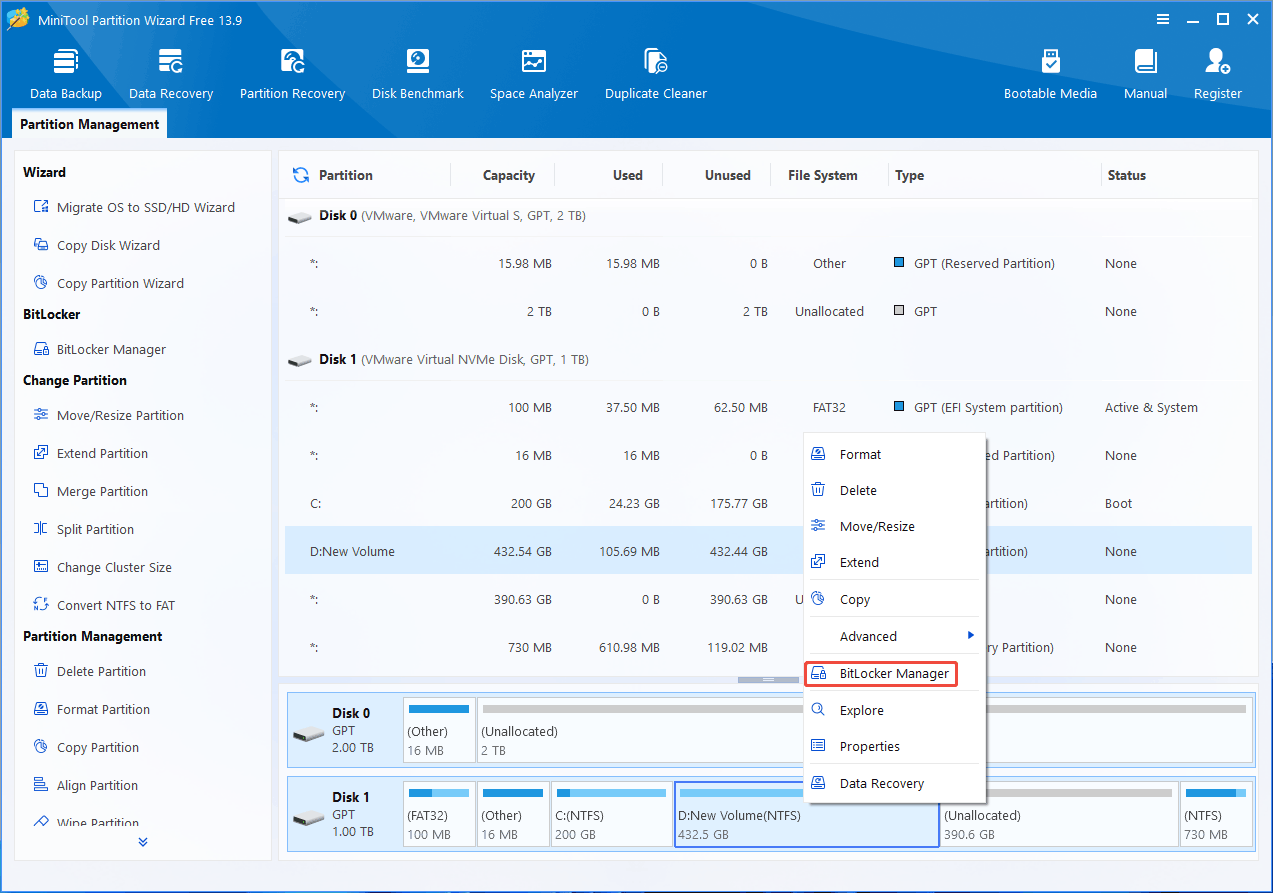The height and width of the screenshot is (893, 1273).
Task: Select 390.6 GB Unallocated block in disk map
Action: 1059,814
